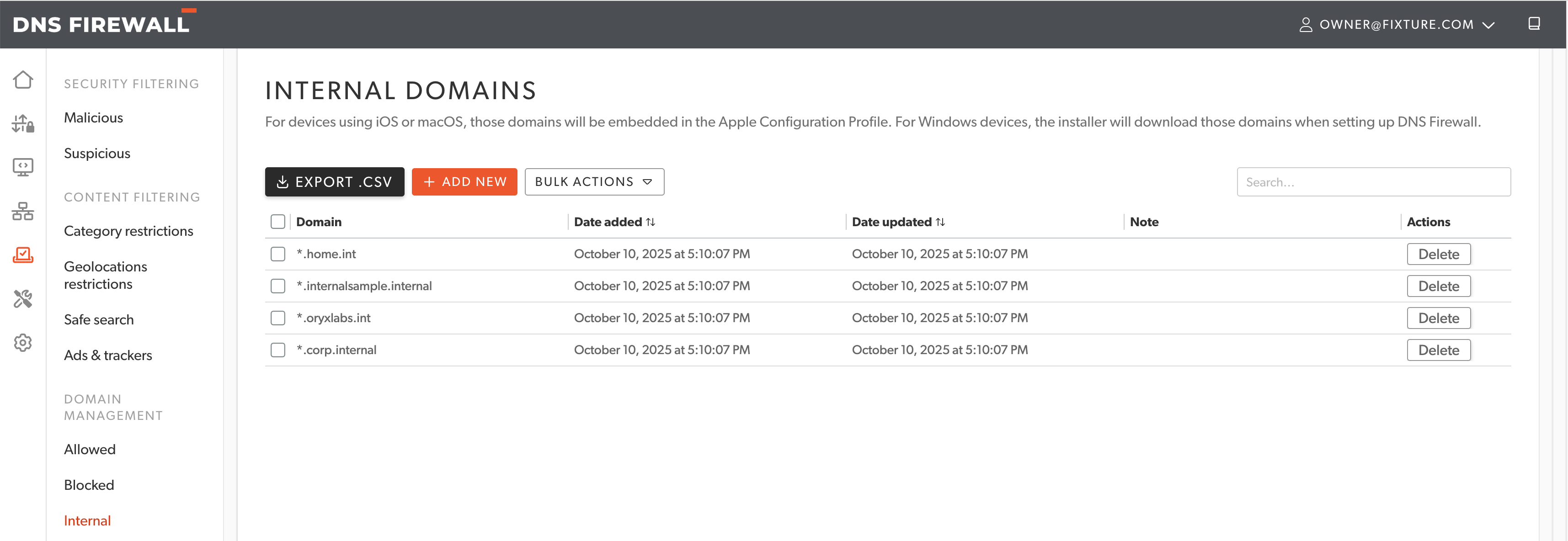1568x541 pixels.
Task: Click the Add New button
Action: [464, 182]
